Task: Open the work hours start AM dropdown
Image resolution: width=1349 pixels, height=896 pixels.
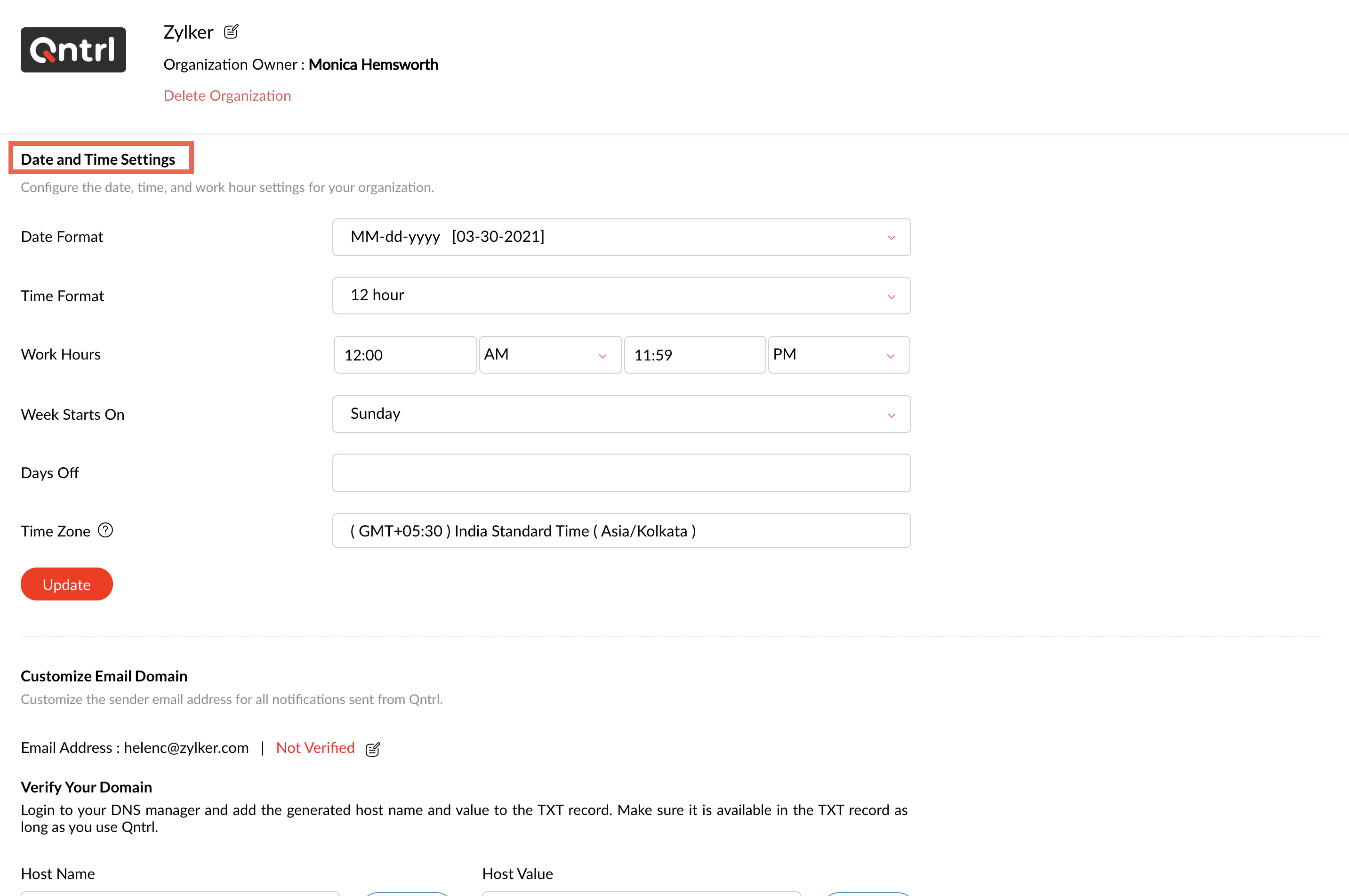Action: pos(549,355)
